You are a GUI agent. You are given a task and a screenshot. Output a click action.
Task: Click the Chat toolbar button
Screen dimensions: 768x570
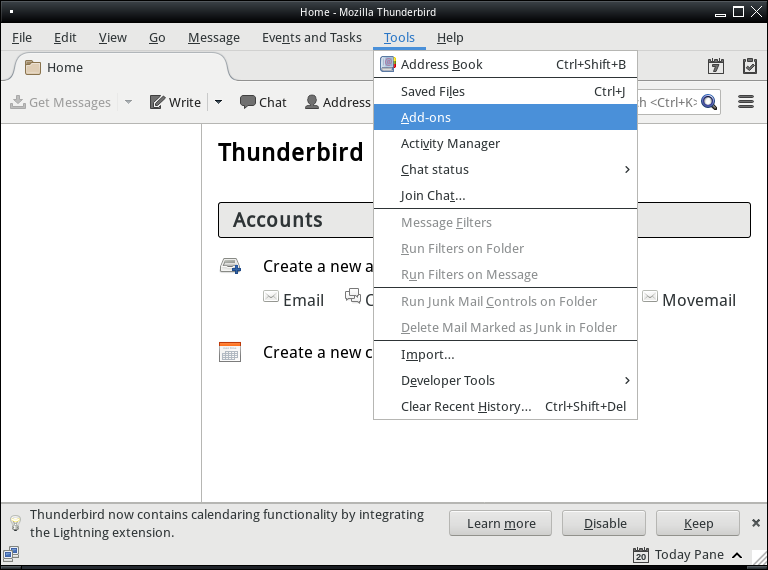pos(263,102)
